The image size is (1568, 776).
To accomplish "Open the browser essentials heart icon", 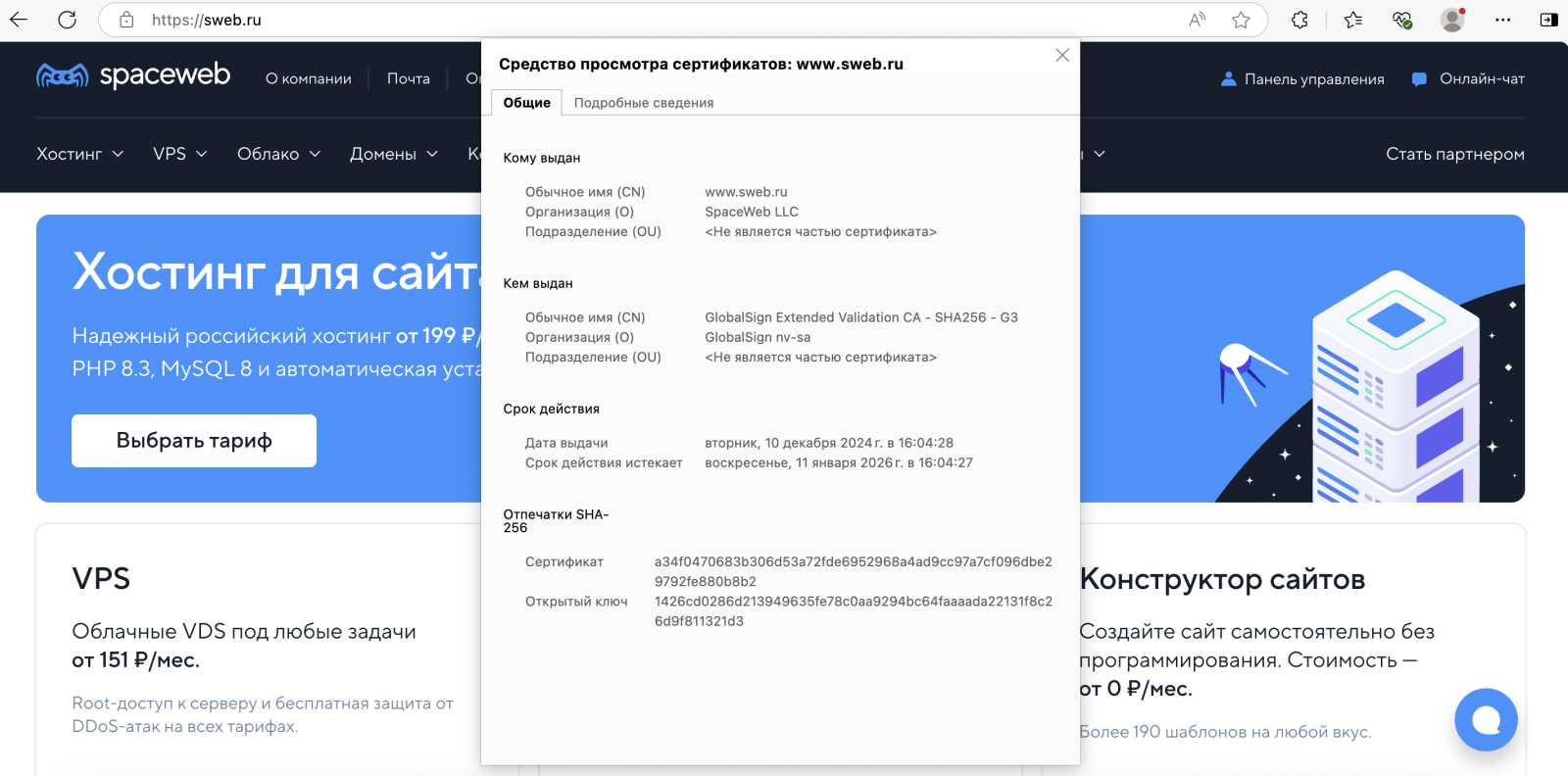I will click(1402, 20).
